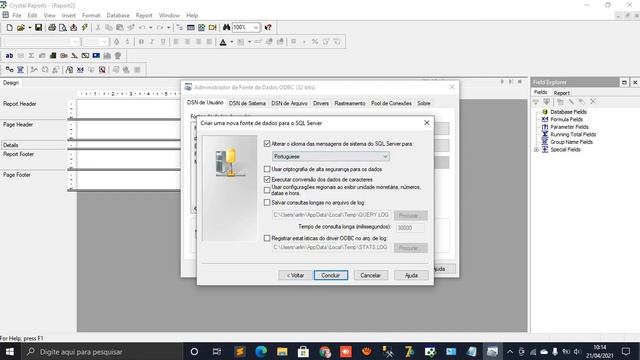Select 'Group Name Fields' tree item

click(571, 142)
